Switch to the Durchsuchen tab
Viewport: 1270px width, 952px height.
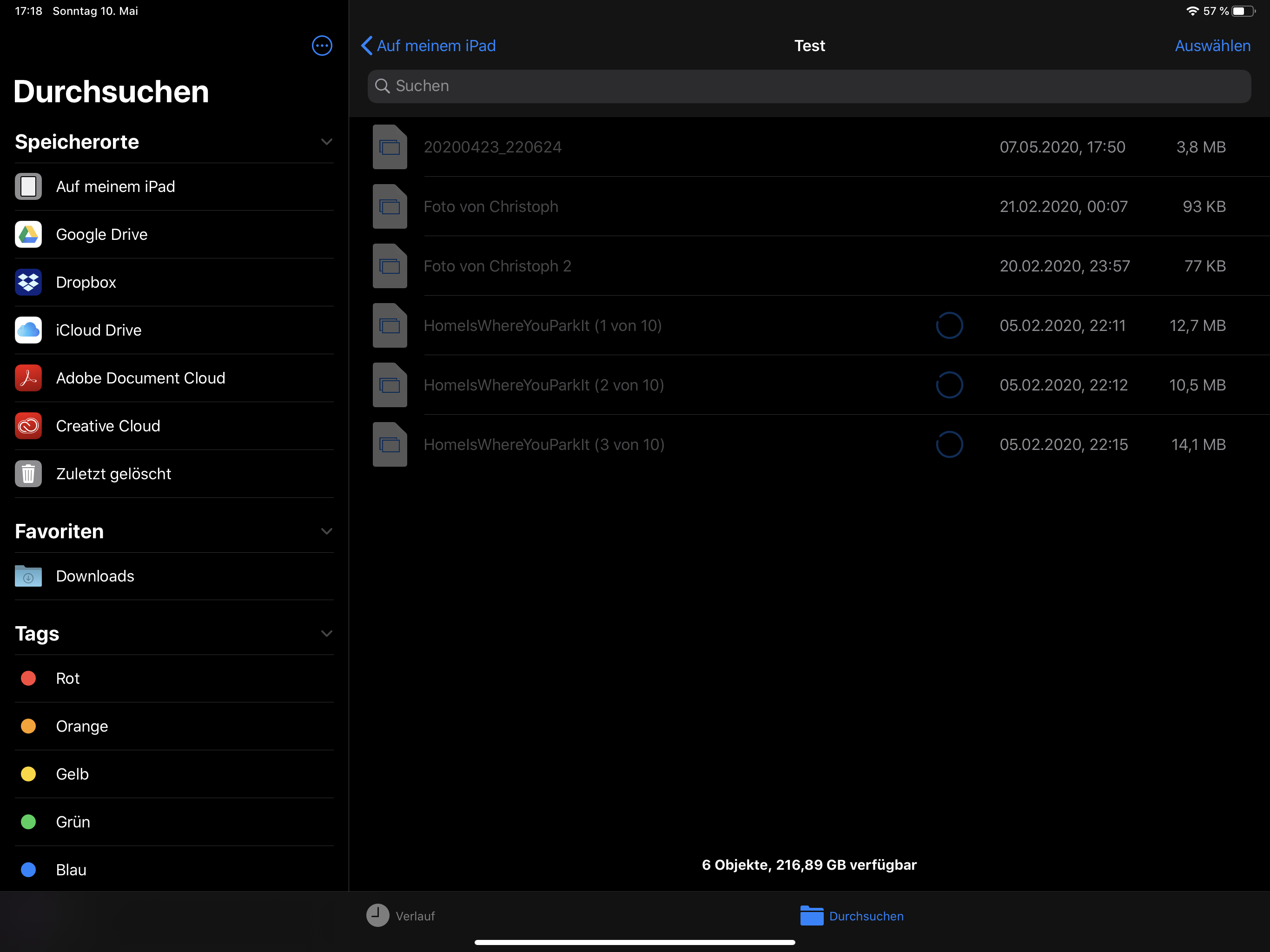pyautogui.click(x=852, y=916)
